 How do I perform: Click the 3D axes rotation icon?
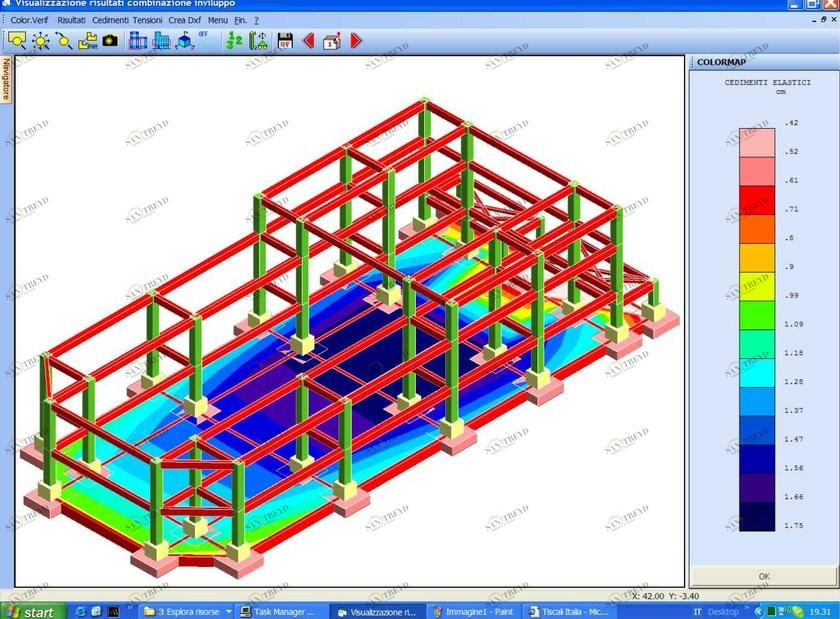[185, 41]
